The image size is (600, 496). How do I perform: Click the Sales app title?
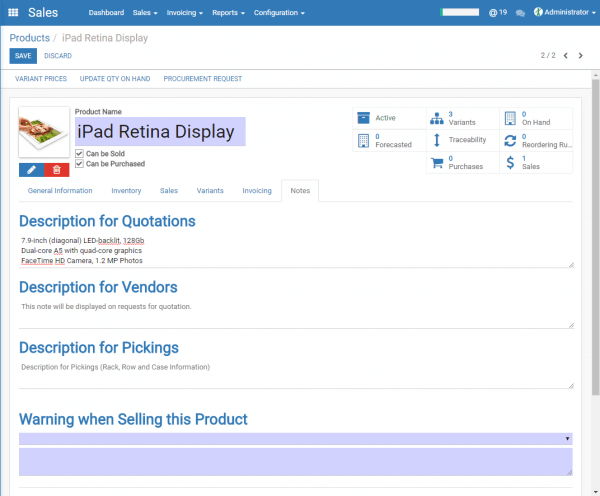click(x=43, y=13)
